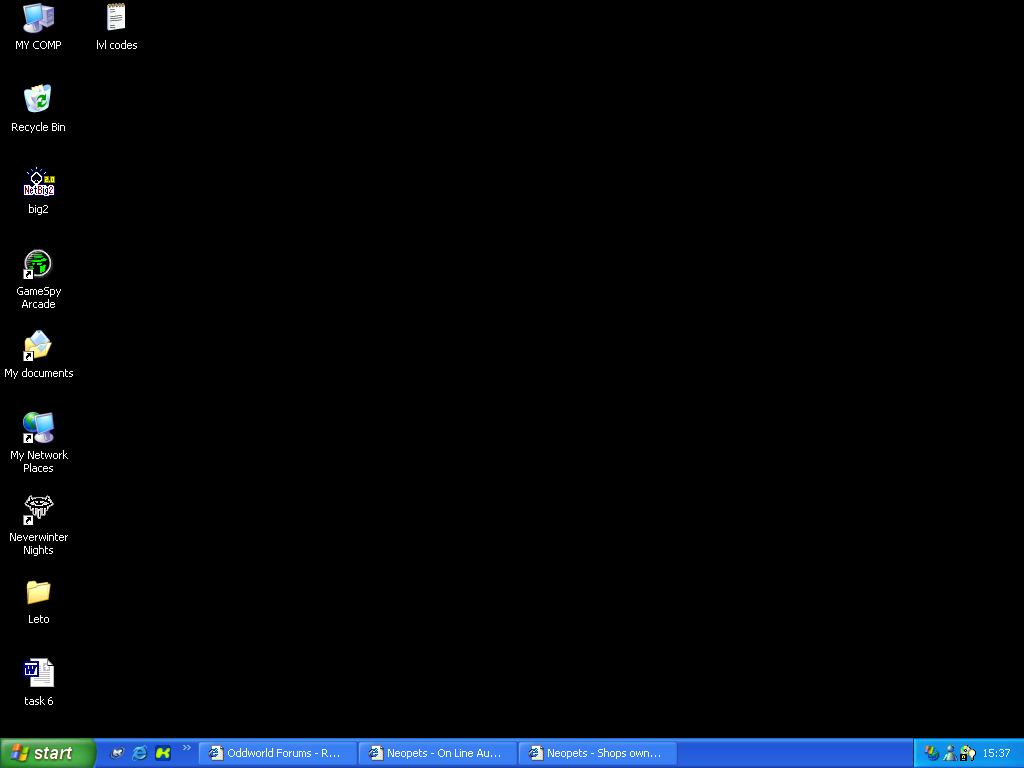Click the first Quick Launch icon
1024x768 pixels.
click(117, 753)
